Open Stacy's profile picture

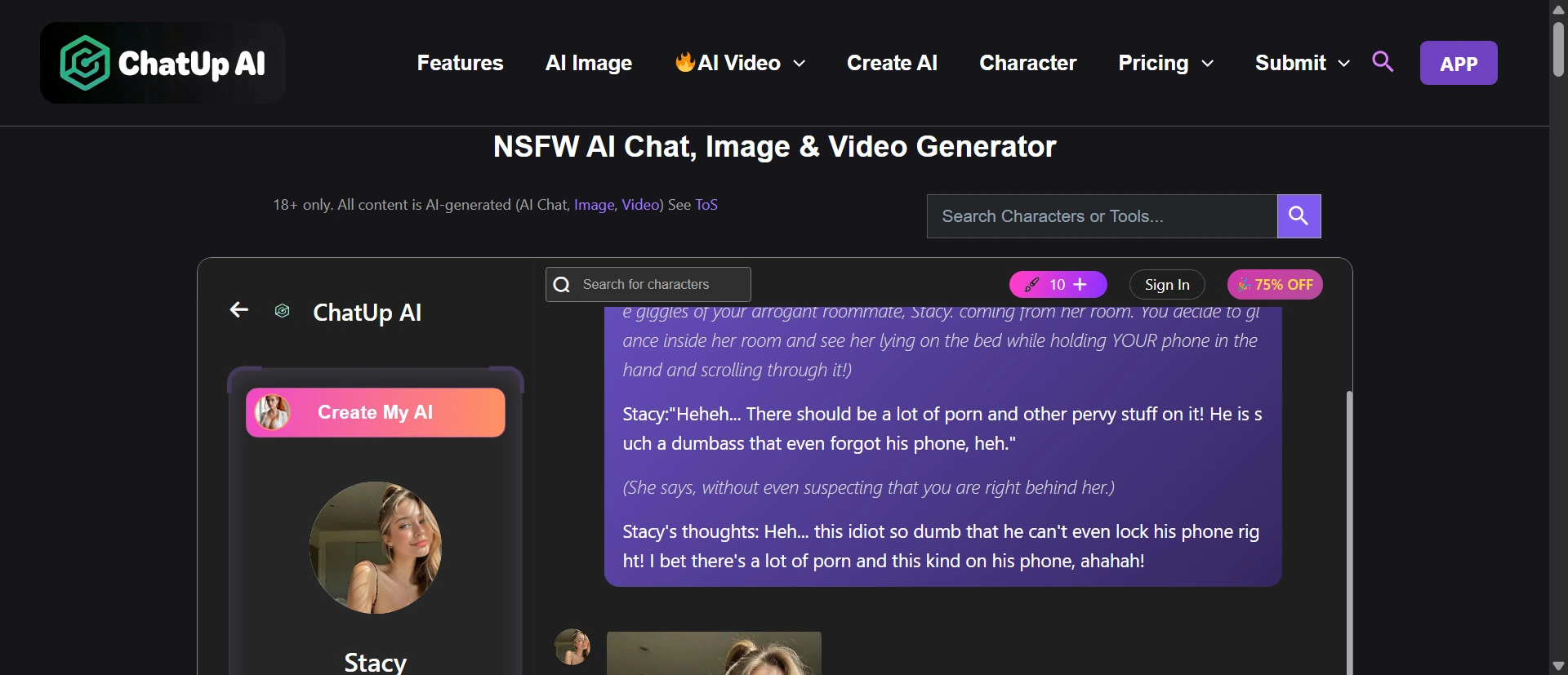click(x=376, y=548)
